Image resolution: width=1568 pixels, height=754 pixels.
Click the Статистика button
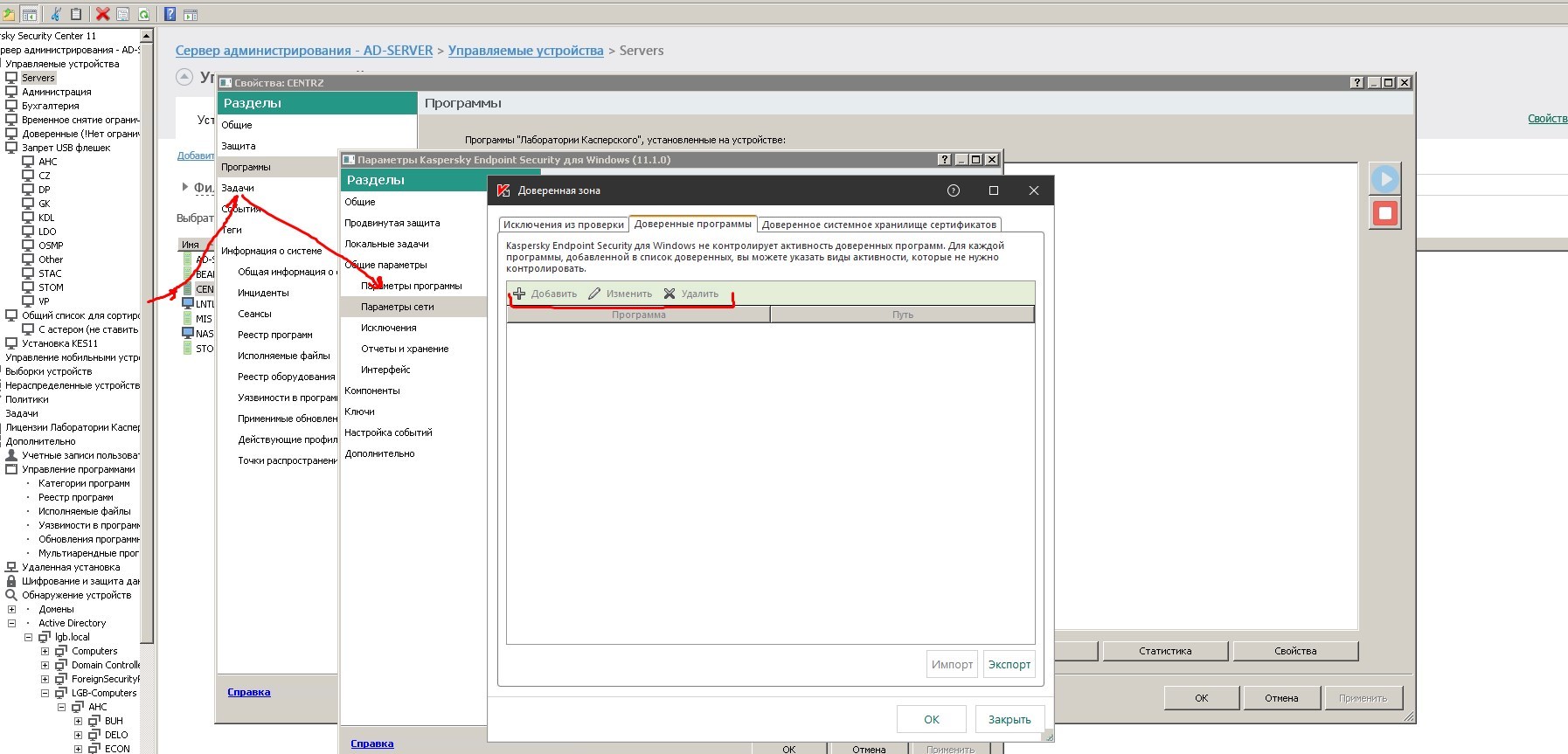(x=1165, y=651)
